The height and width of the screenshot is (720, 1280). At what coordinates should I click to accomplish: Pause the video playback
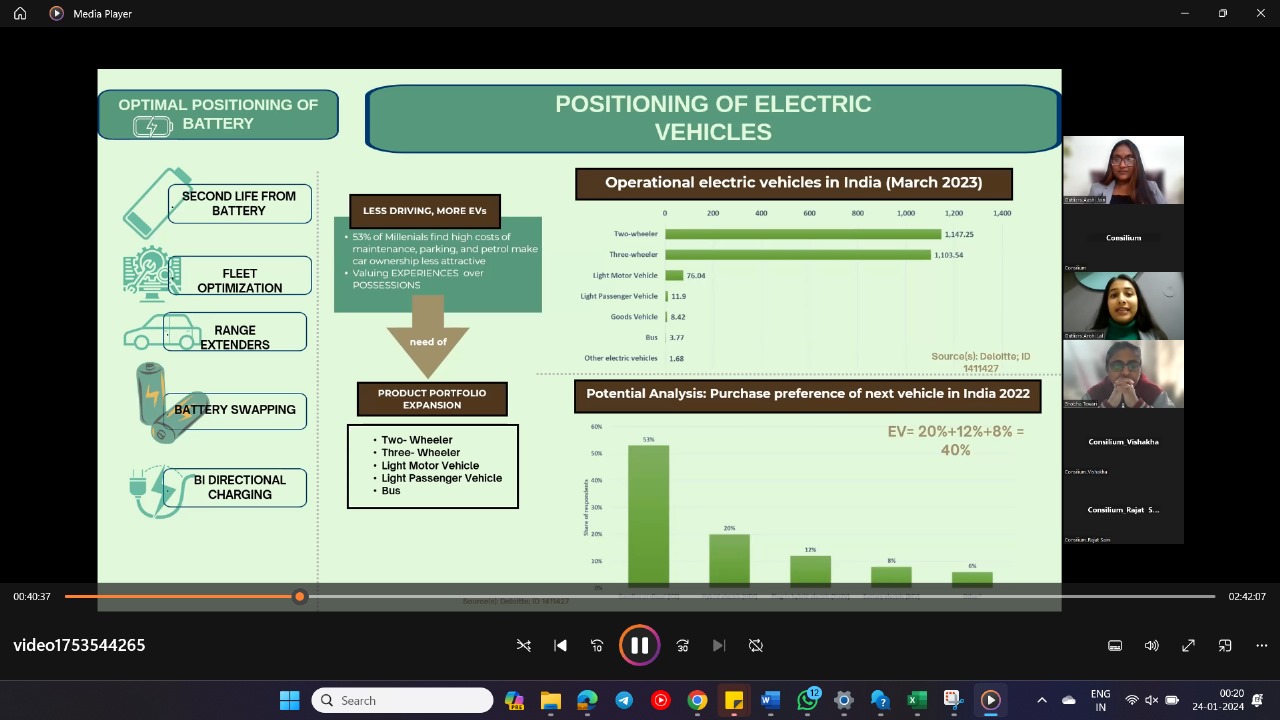point(639,646)
